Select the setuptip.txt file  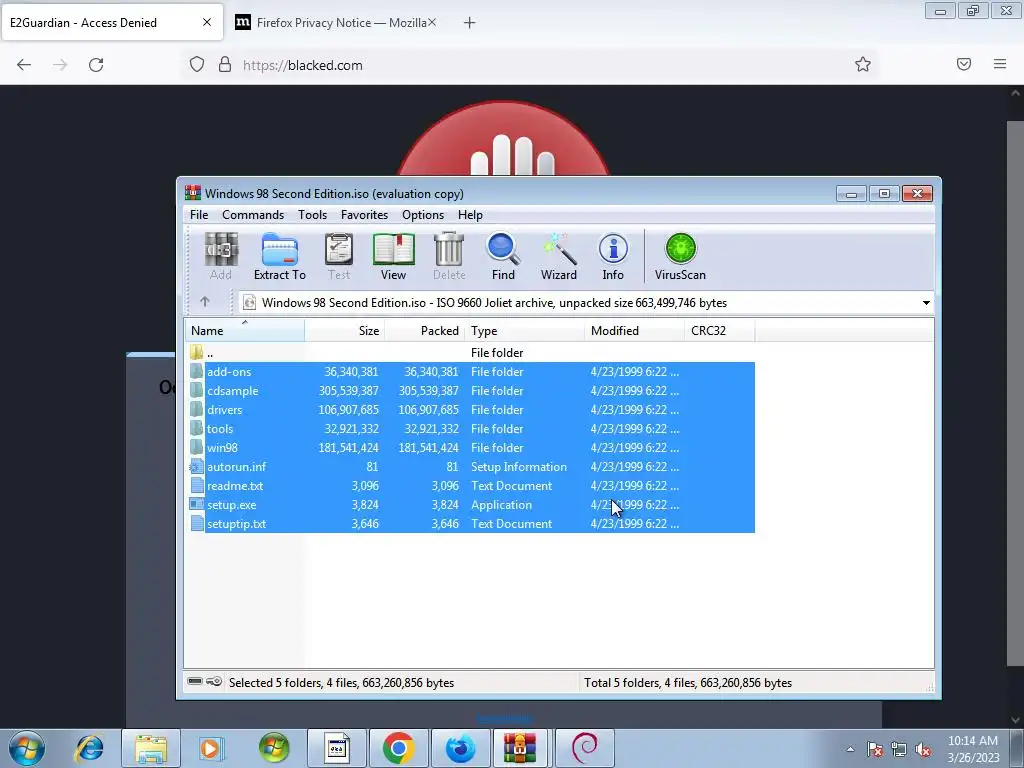470,523
